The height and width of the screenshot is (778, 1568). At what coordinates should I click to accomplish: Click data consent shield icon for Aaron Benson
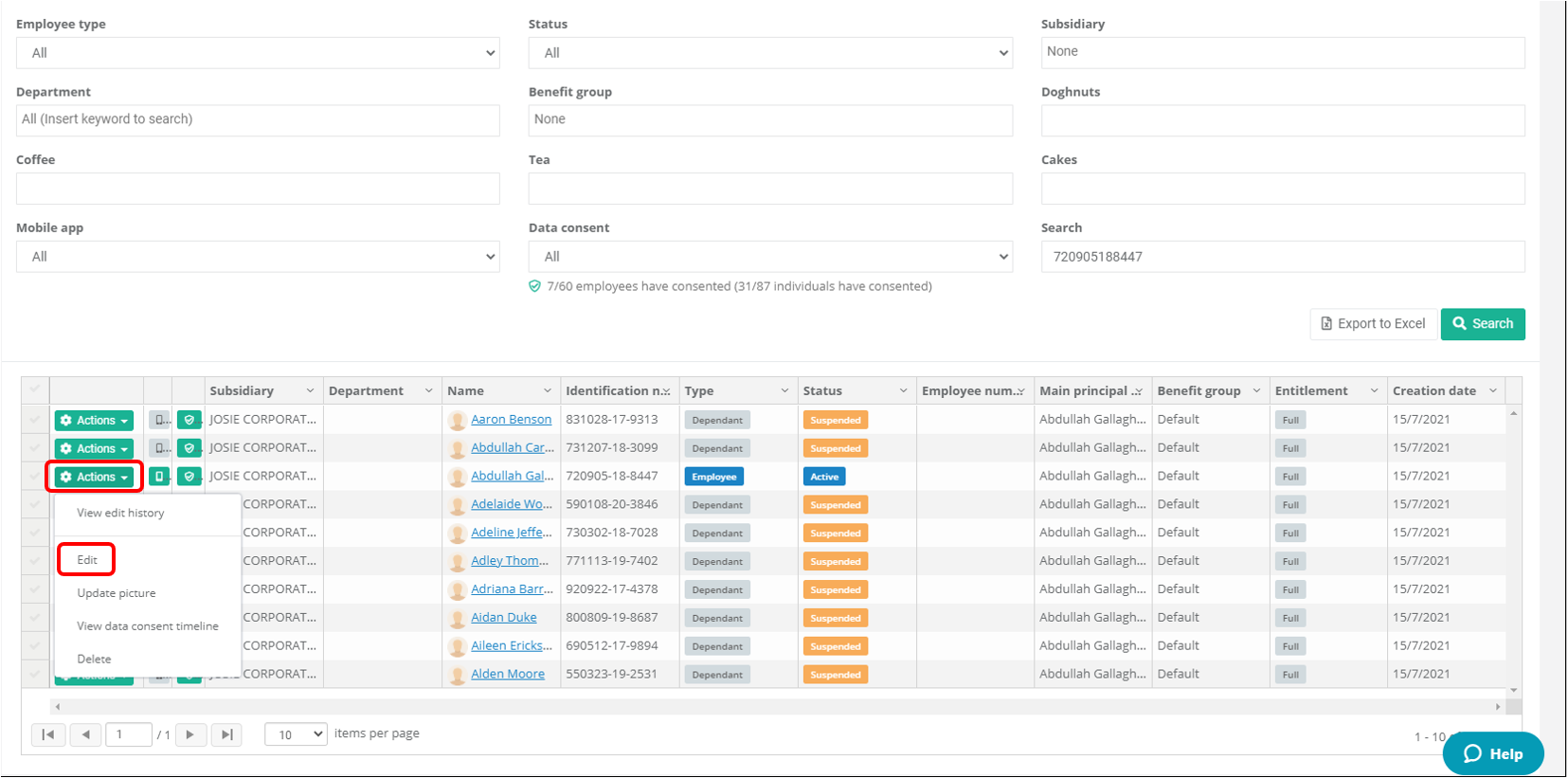pyautogui.click(x=189, y=420)
